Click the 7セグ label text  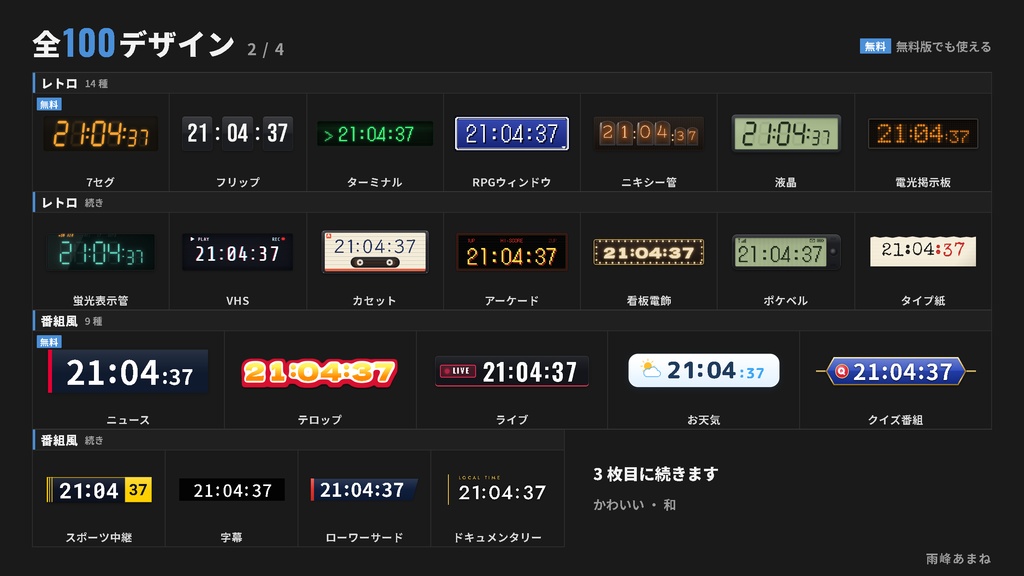101,182
